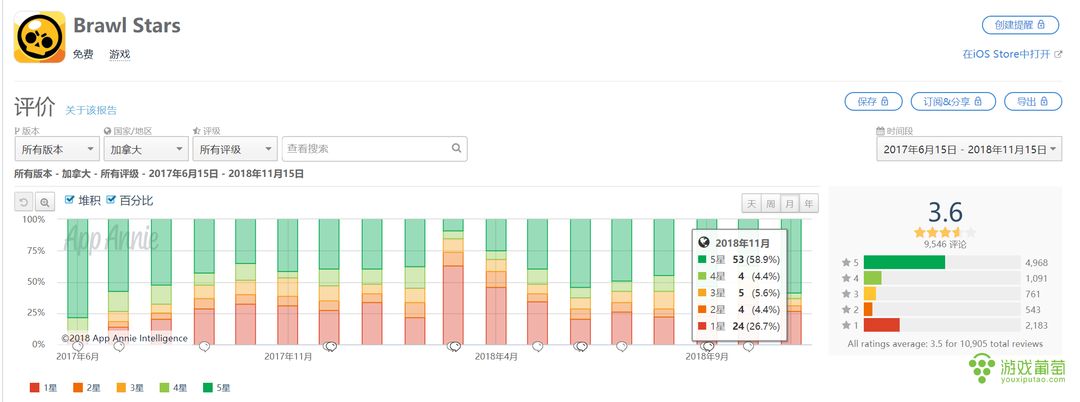Click the chart undo/reset zoom icon

[x=24, y=202]
